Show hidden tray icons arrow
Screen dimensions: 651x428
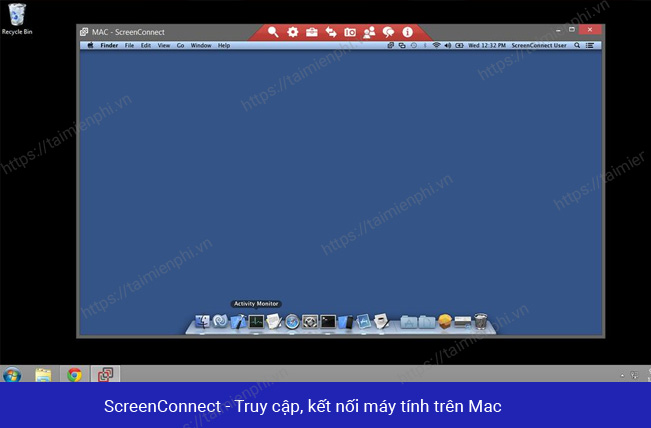tap(622, 375)
